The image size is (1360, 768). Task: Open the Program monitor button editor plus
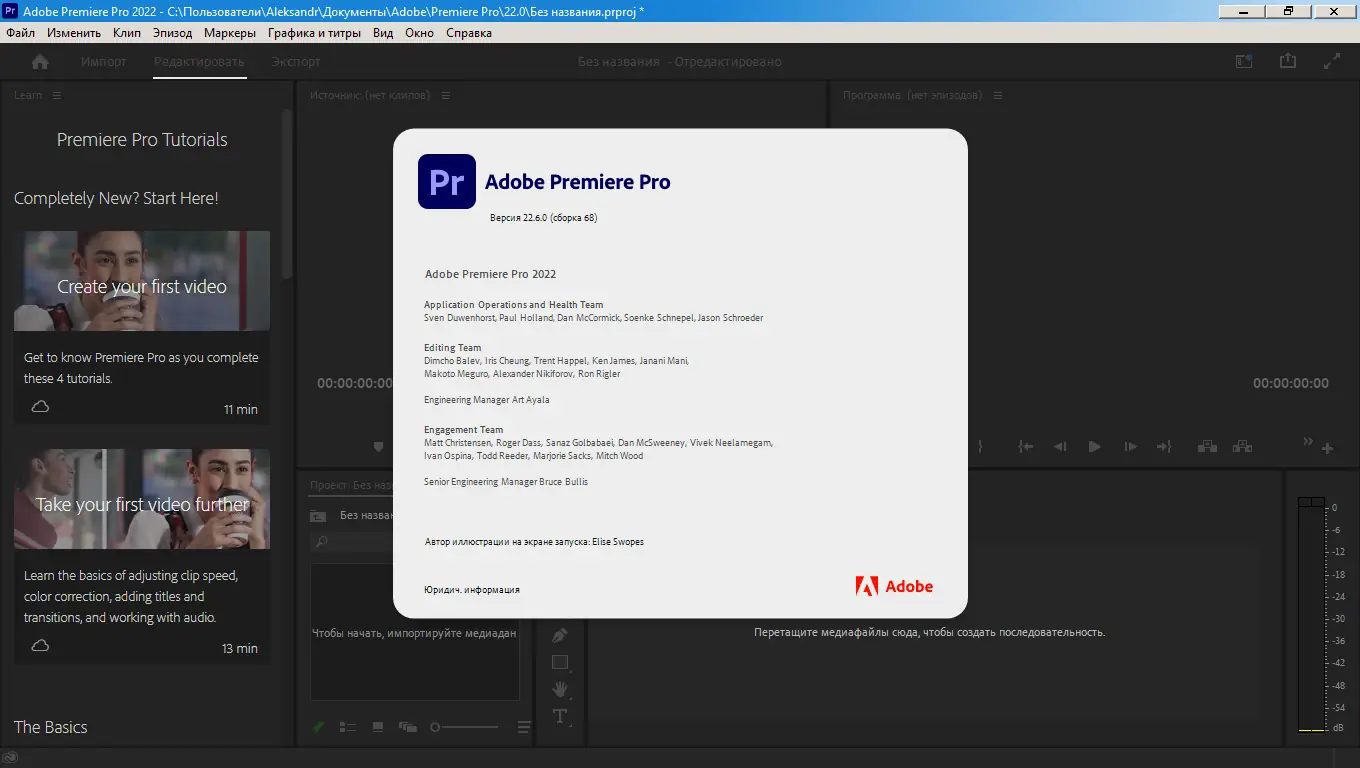[1328, 448]
